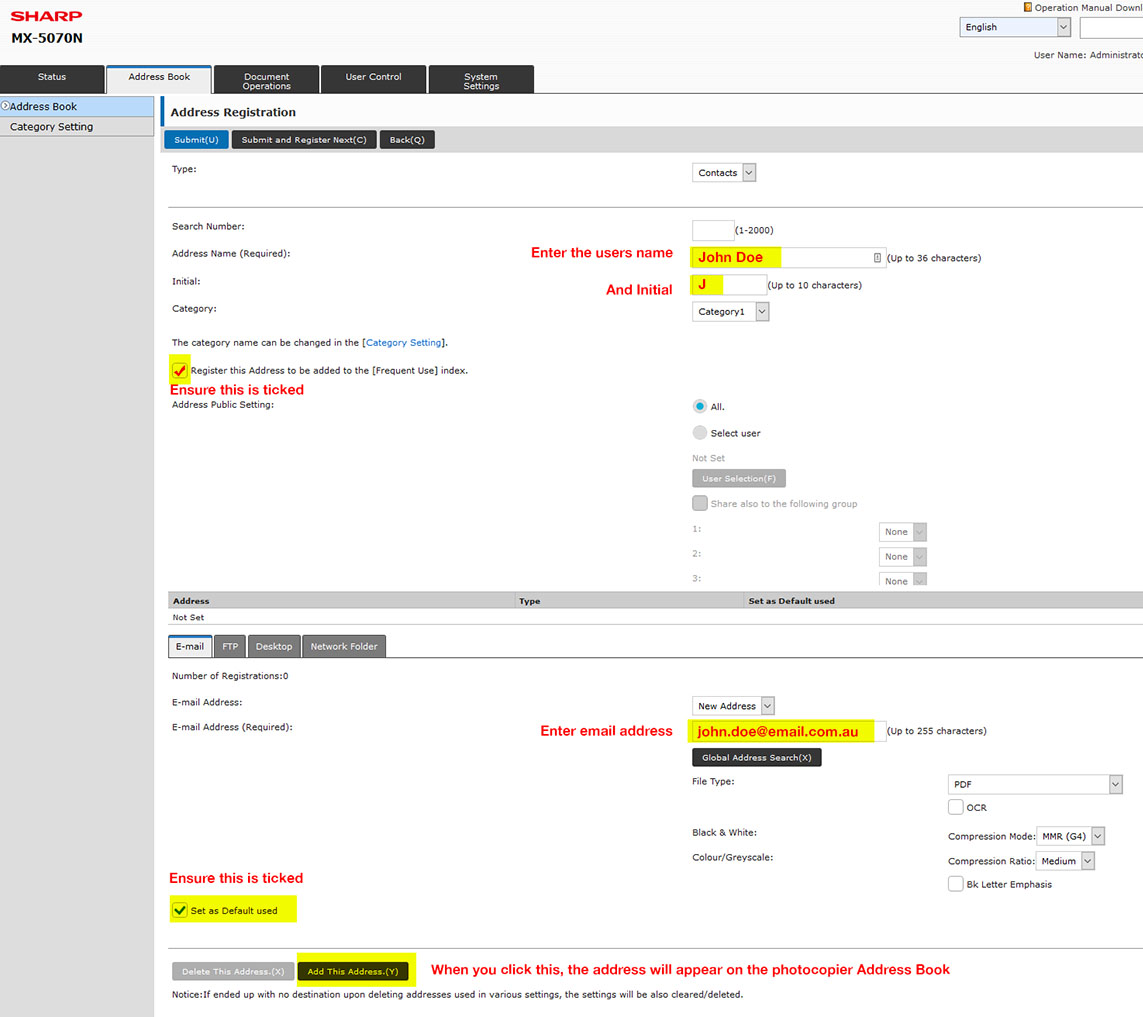Click the Search Number input field
The height and width of the screenshot is (1017, 1143).
coord(712,230)
